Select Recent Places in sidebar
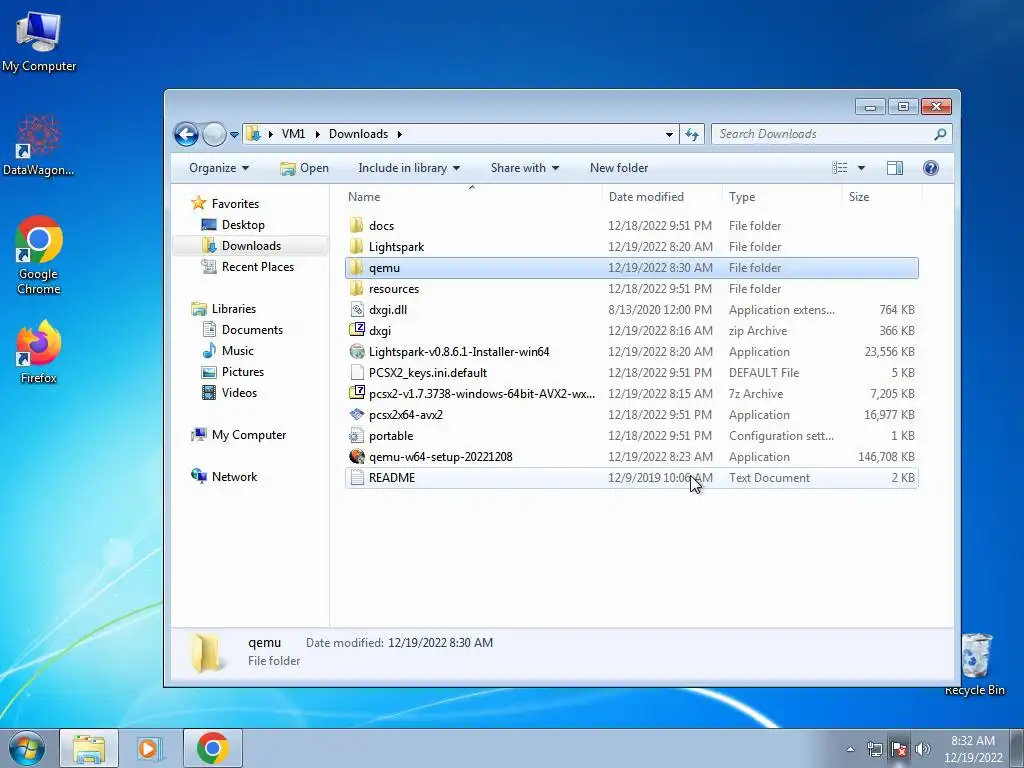The image size is (1024, 768). pos(248,266)
